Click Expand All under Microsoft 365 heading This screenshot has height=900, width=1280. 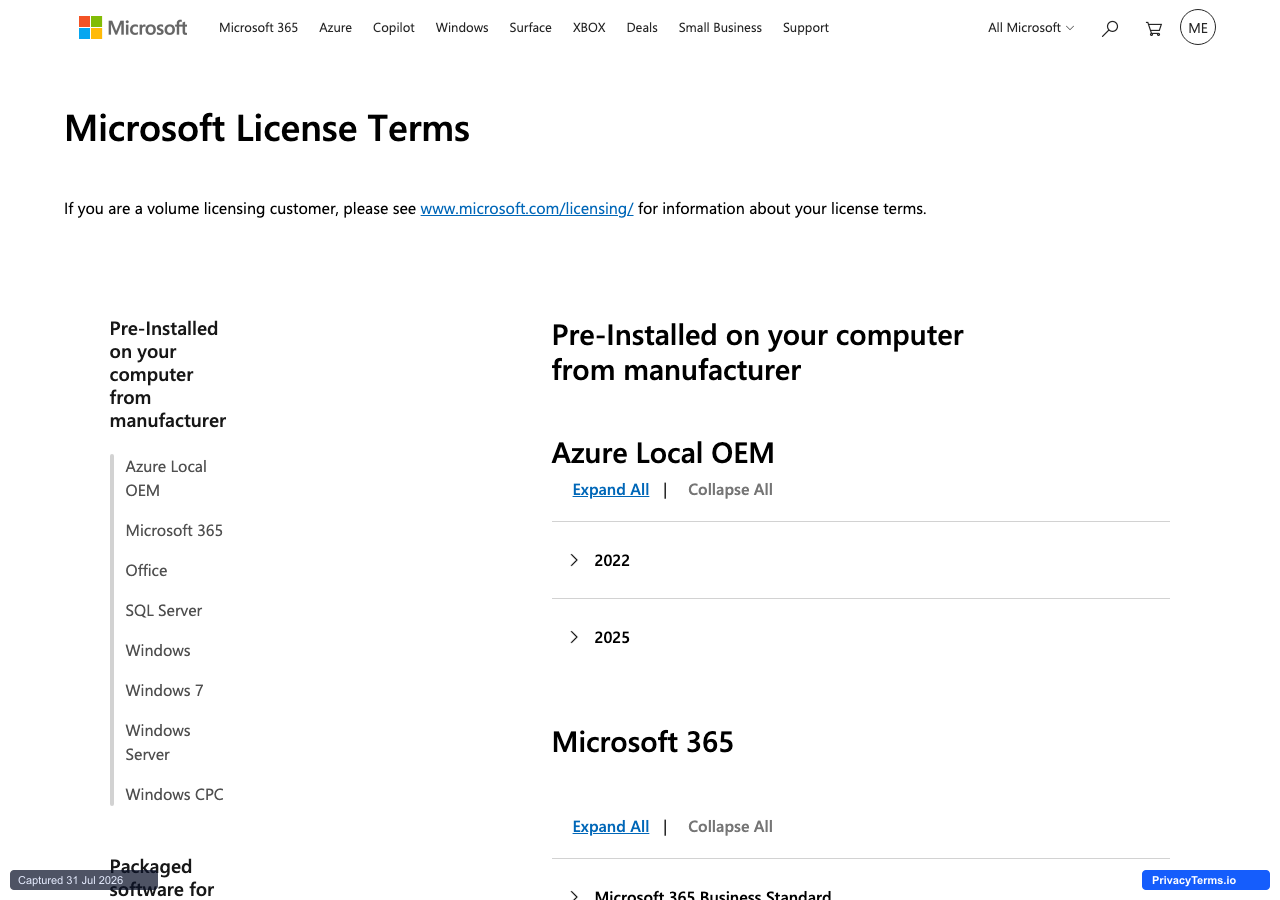[611, 827]
